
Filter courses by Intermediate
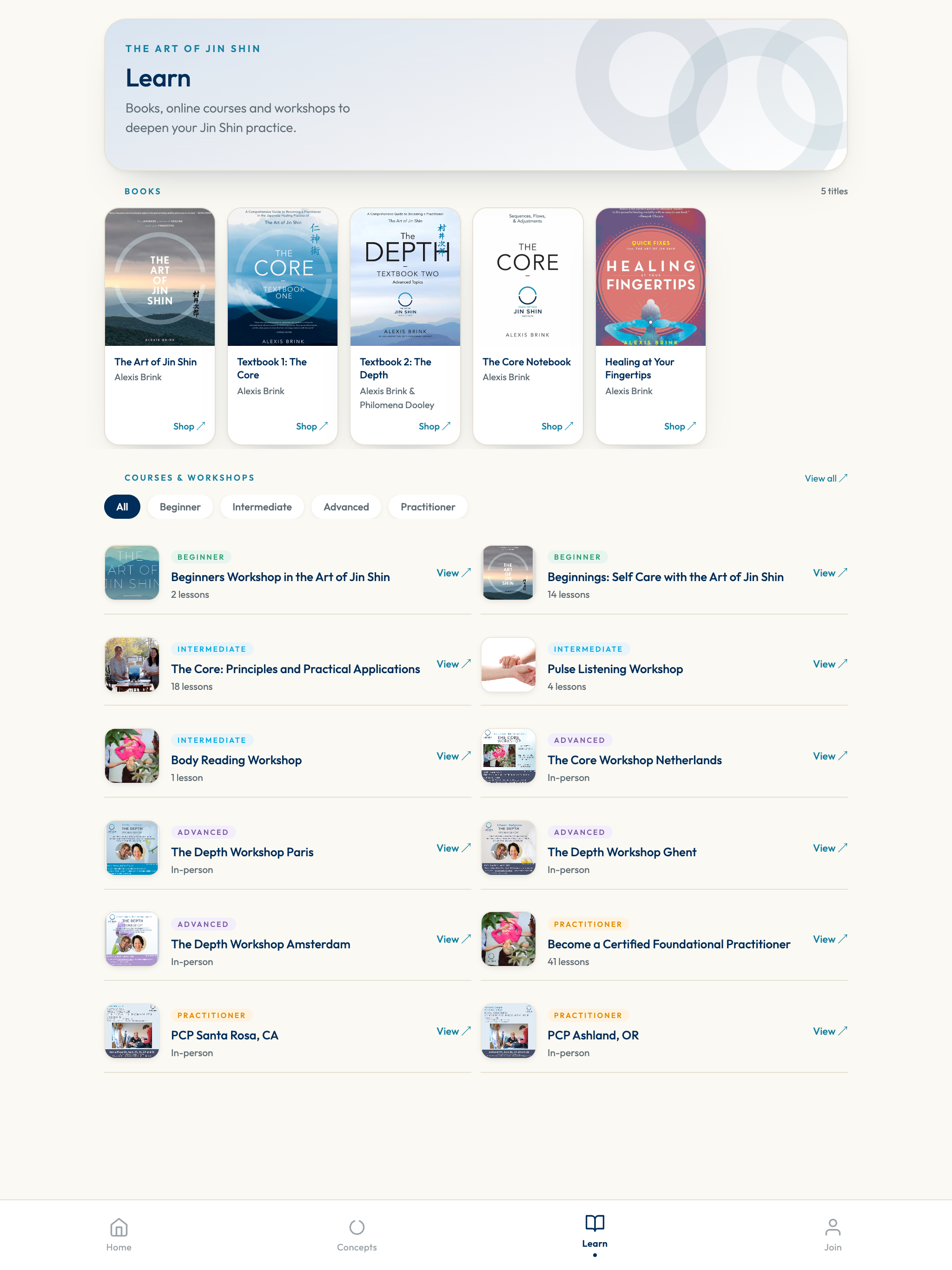[x=262, y=507]
